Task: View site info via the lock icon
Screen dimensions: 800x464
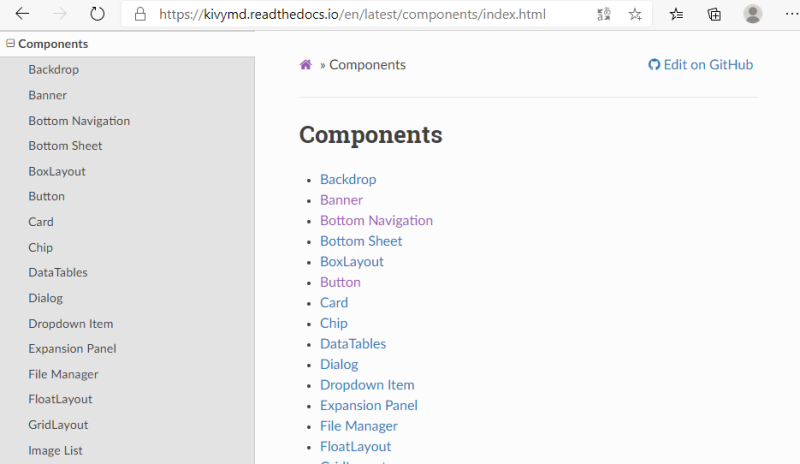Action: [140, 14]
